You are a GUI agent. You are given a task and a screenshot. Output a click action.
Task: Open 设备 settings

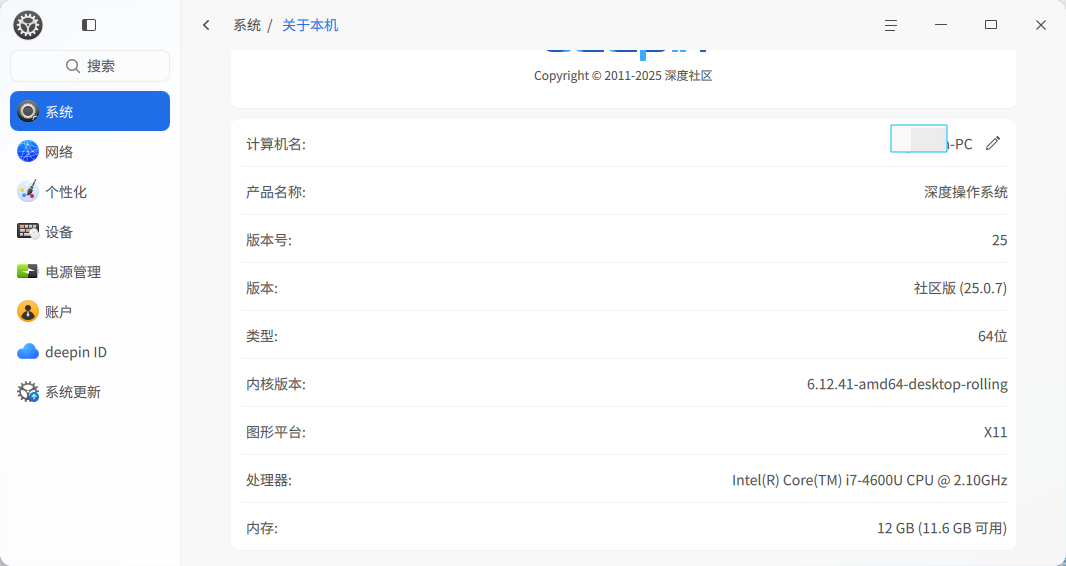click(x=90, y=232)
